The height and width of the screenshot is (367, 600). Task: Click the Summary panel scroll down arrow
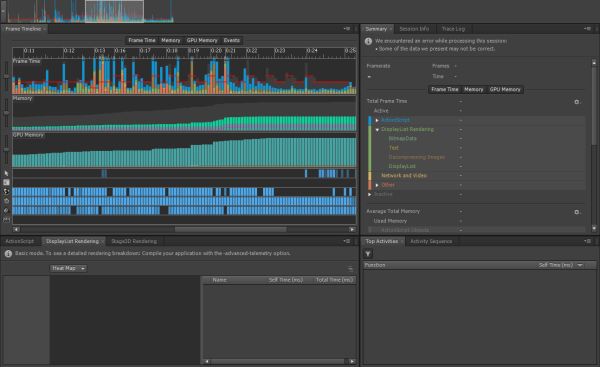594,228
